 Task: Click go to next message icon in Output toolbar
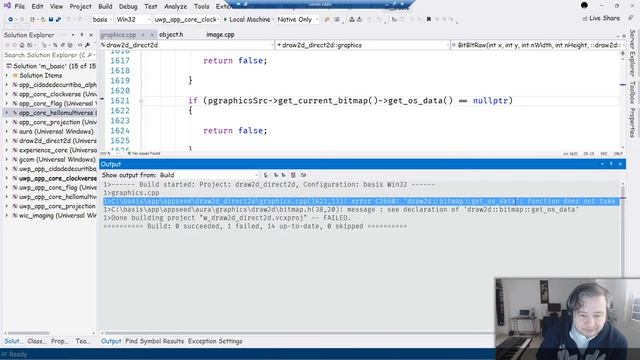tap(283, 175)
